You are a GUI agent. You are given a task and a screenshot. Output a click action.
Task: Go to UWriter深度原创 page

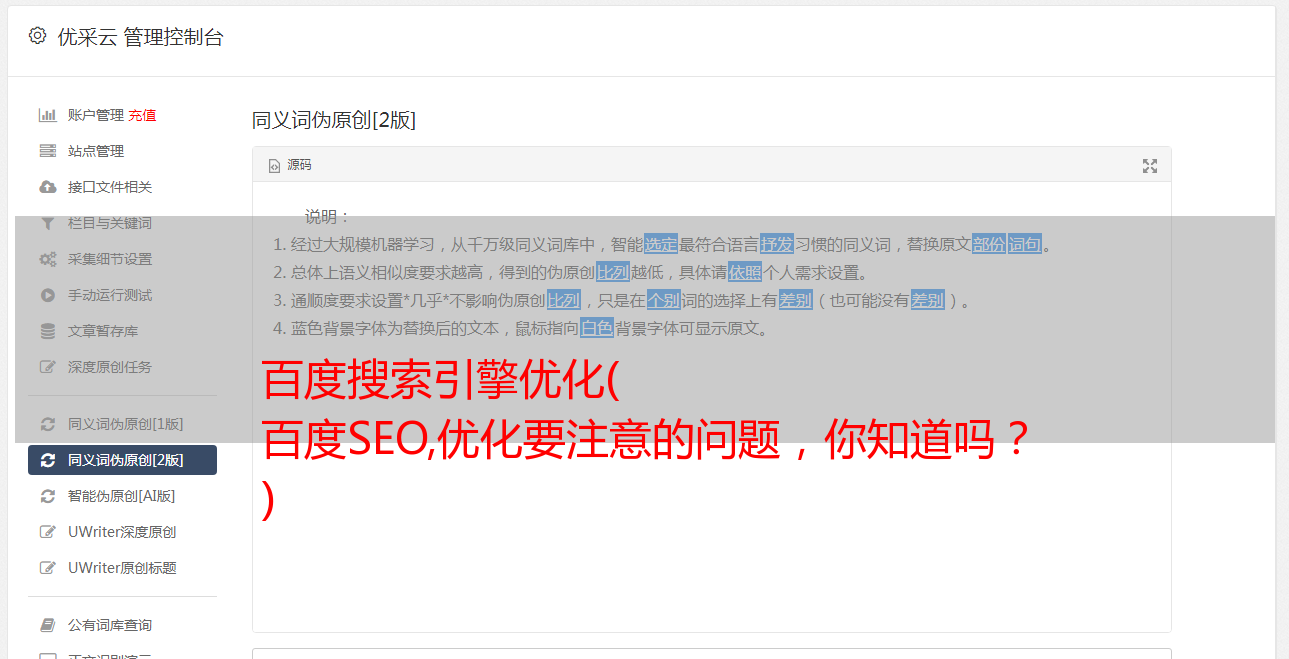point(122,532)
